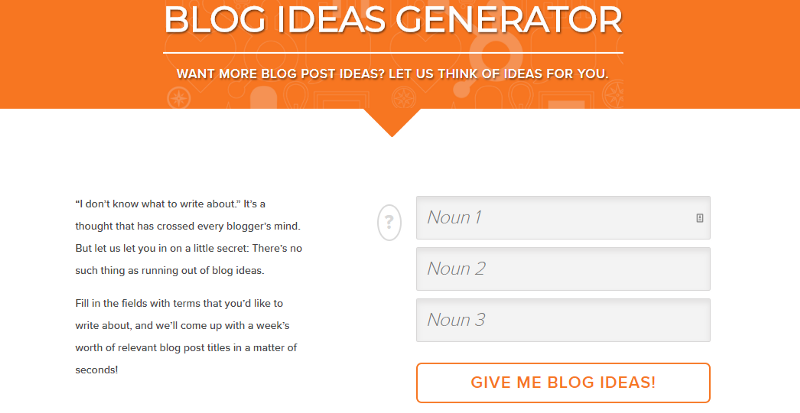The height and width of the screenshot is (413, 800).
Task: Click the orange downward triangle pointer below banner
Action: coord(392,121)
